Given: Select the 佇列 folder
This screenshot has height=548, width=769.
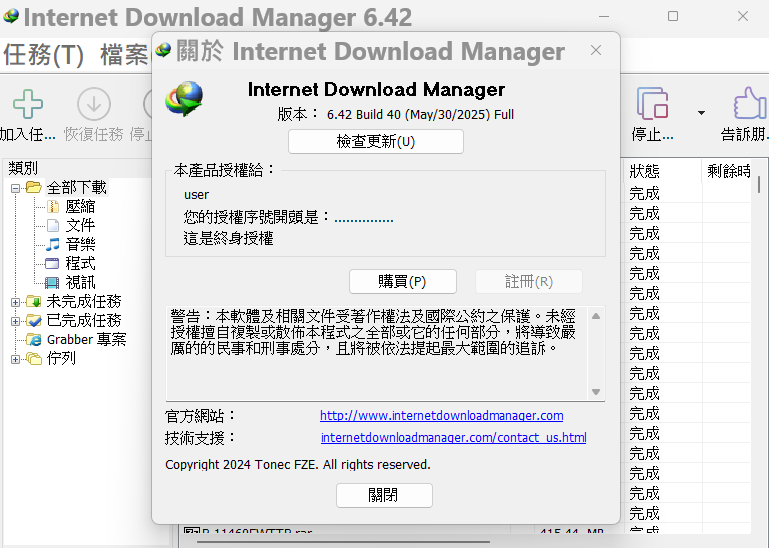Looking at the screenshot, I should [61, 359].
